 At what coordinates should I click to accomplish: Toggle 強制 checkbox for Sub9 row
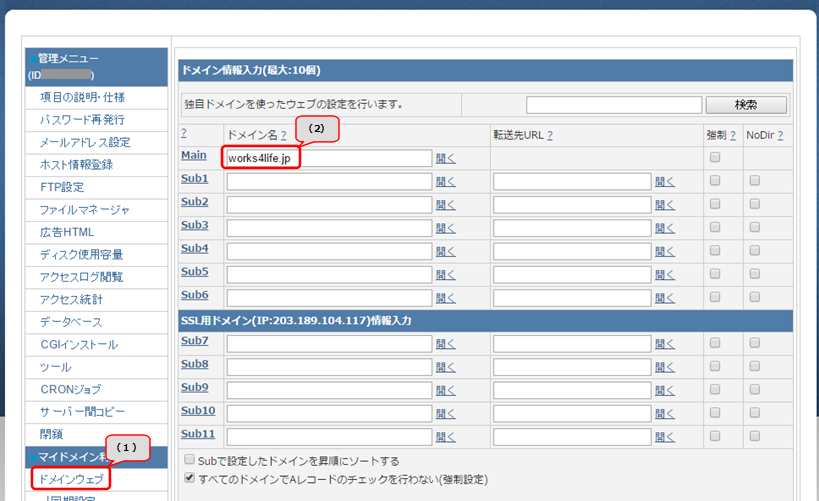(x=715, y=389)
